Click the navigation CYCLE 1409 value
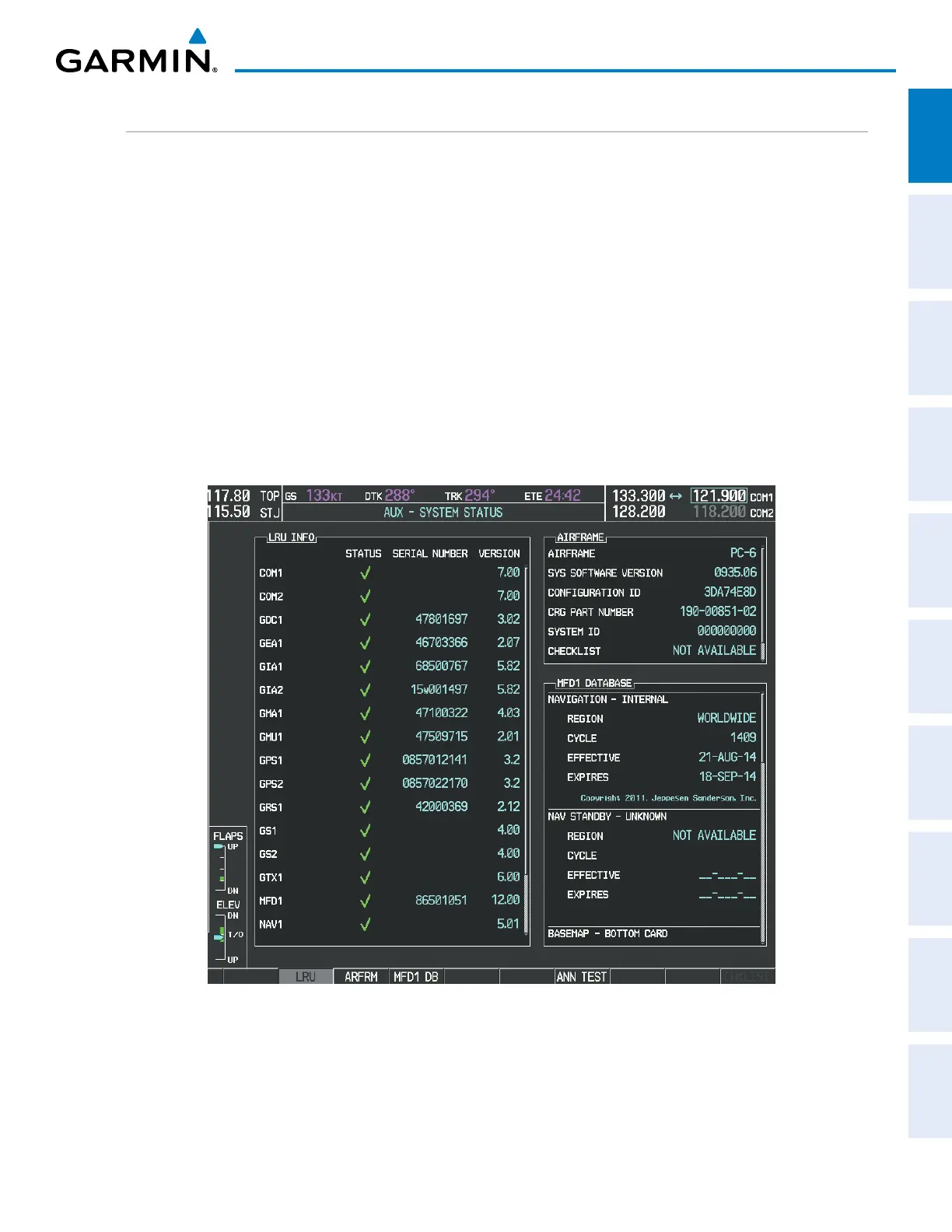The image size is (952, 1232). (744, 737)
